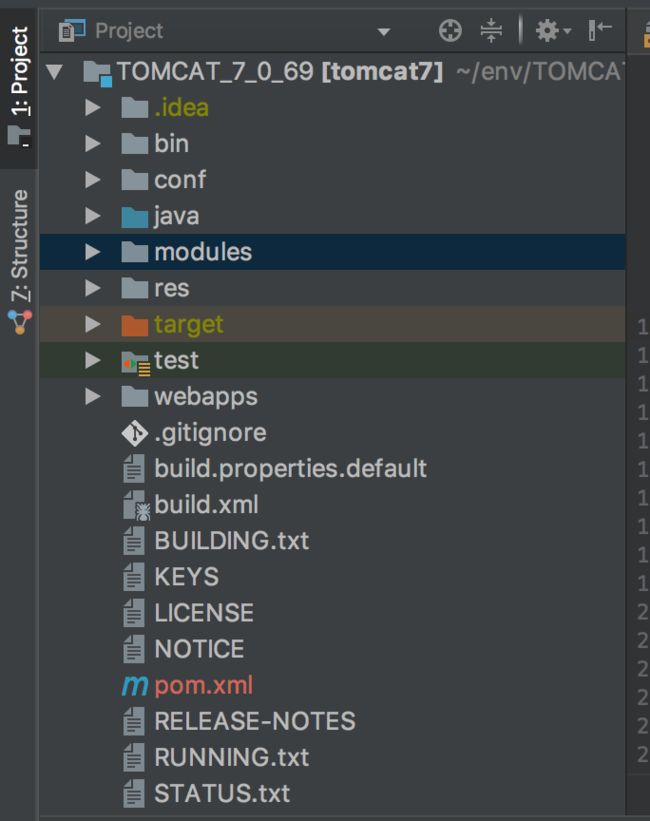Select the build.xml file name
The height and width of the screenshot is (821, 650).
[206, 505]
